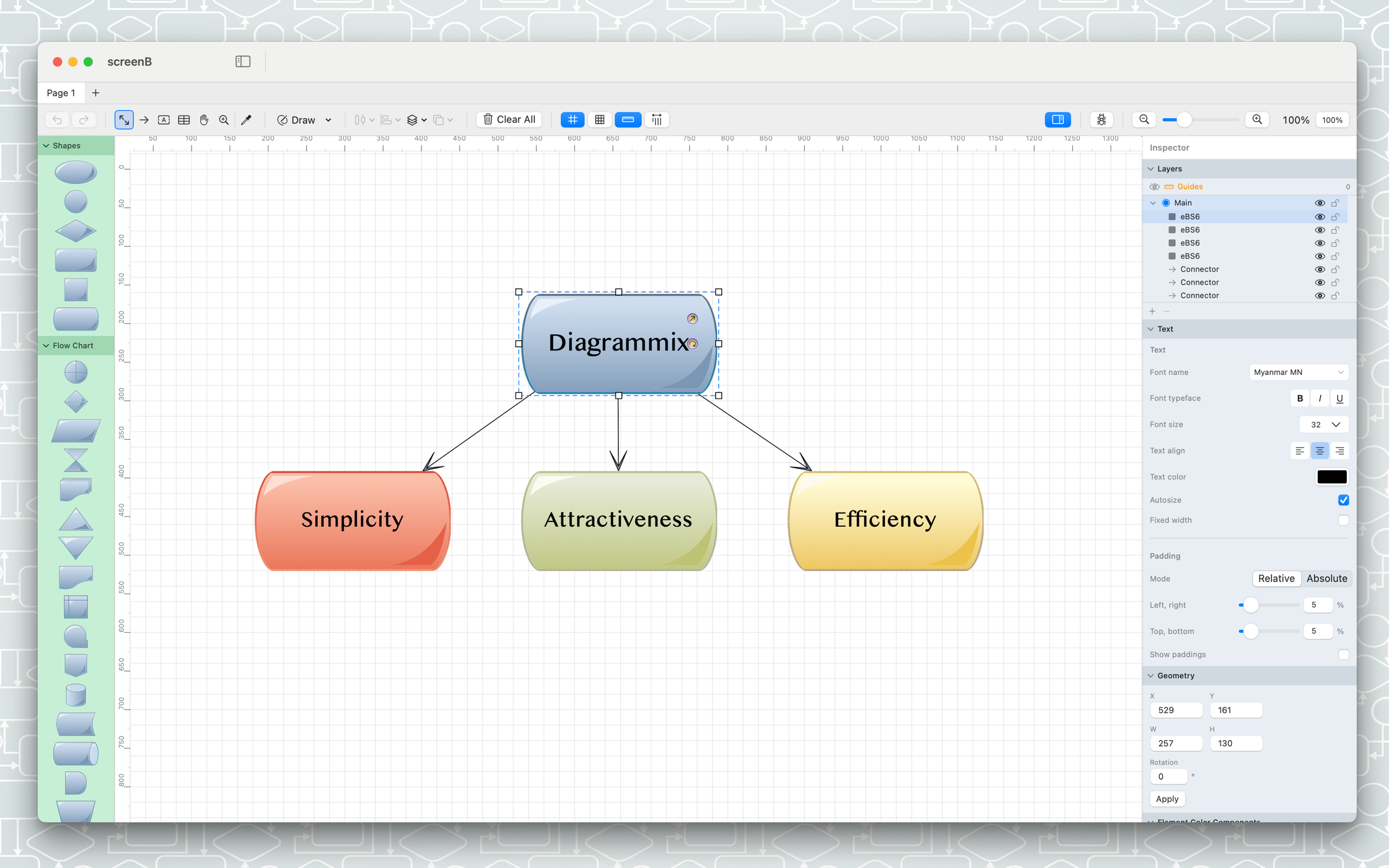The width and height of the screenshot is (1389, 868).
Task: Hide the Main layer with its eye icon
Action: point(1320,203)
